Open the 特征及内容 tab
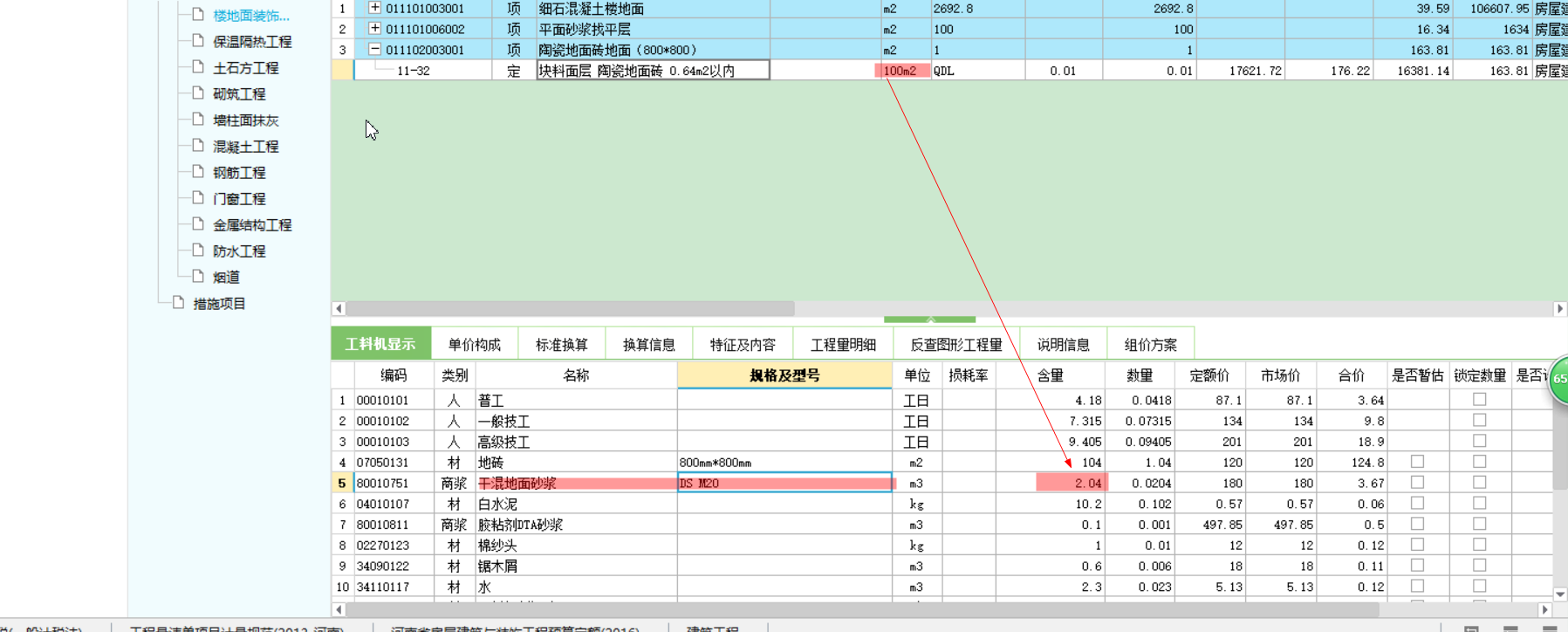The height and width of the screenshot is (632, 1568). (x=743, y=344)
